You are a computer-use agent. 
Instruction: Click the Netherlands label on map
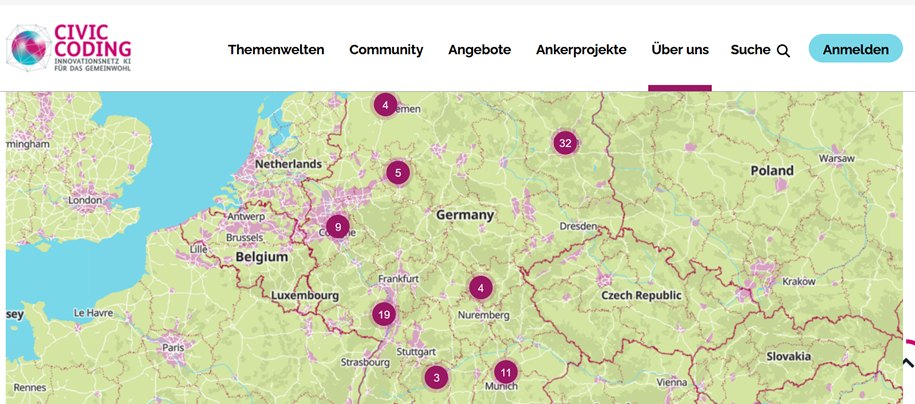click(x=288, y=164)
